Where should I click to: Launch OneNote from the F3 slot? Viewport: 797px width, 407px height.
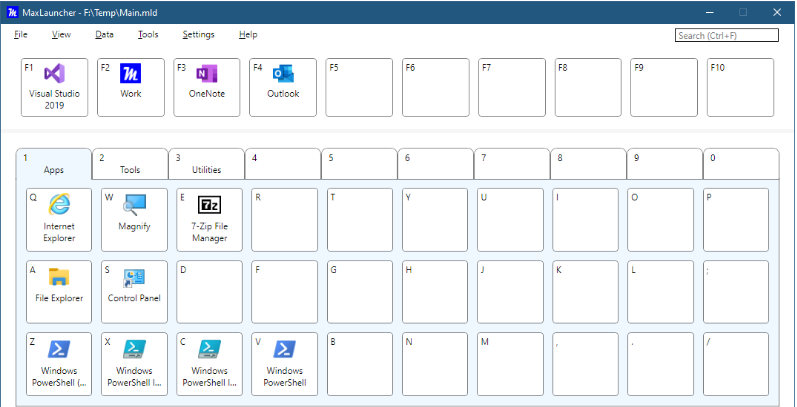pos(207,87)
